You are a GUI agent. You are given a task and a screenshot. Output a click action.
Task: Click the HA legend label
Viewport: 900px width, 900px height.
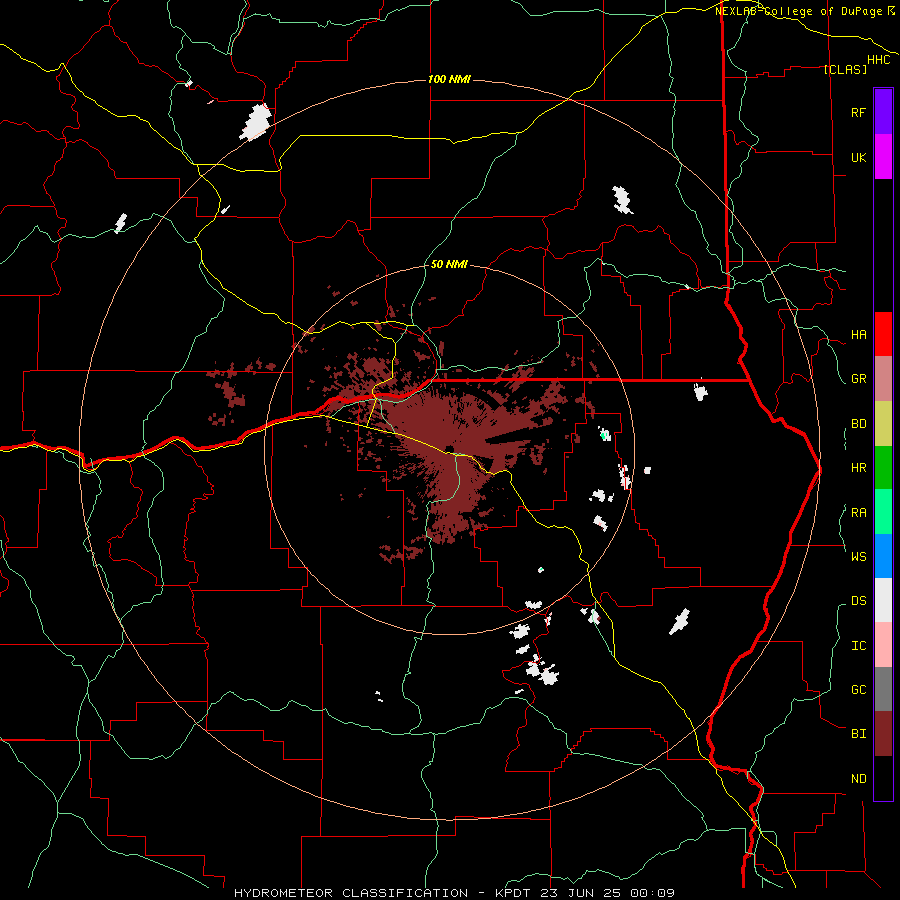tap(858, 335)
